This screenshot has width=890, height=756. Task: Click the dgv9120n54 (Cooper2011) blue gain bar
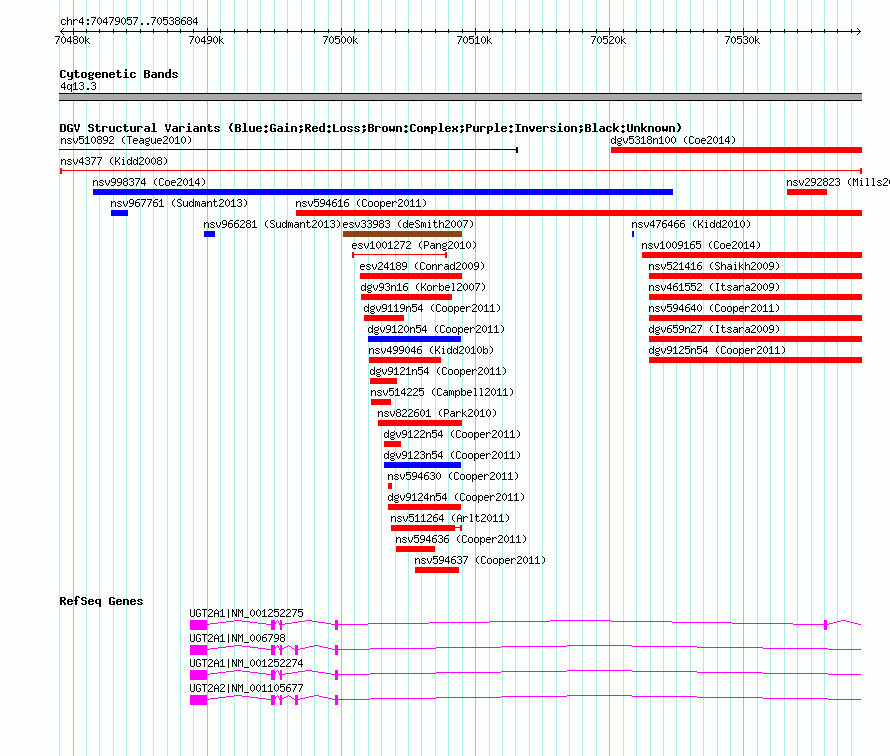[x=400, y=339]
